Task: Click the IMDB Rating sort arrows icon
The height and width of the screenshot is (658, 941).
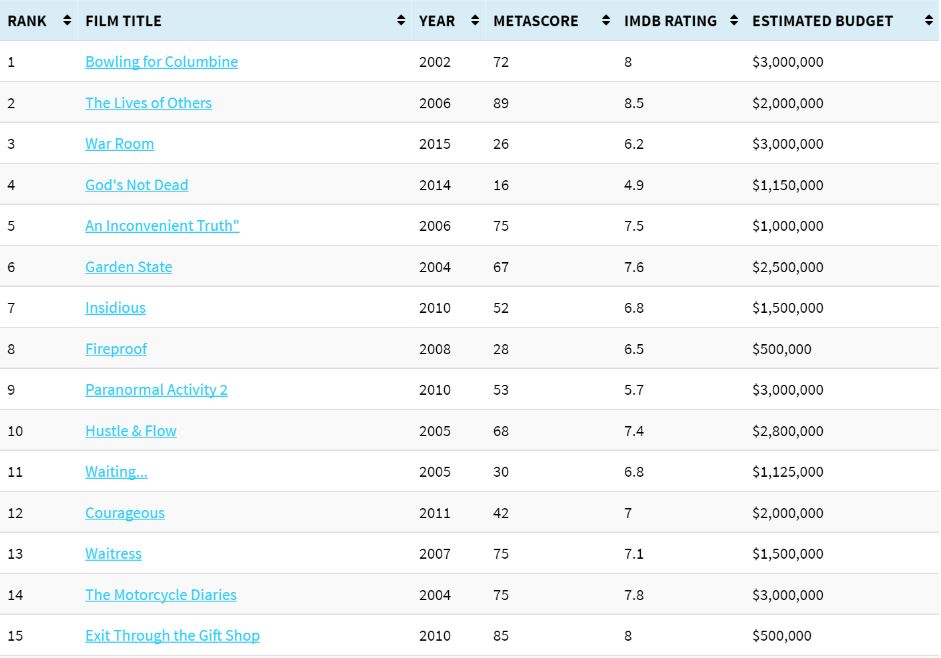Action: tap(734, 21)
